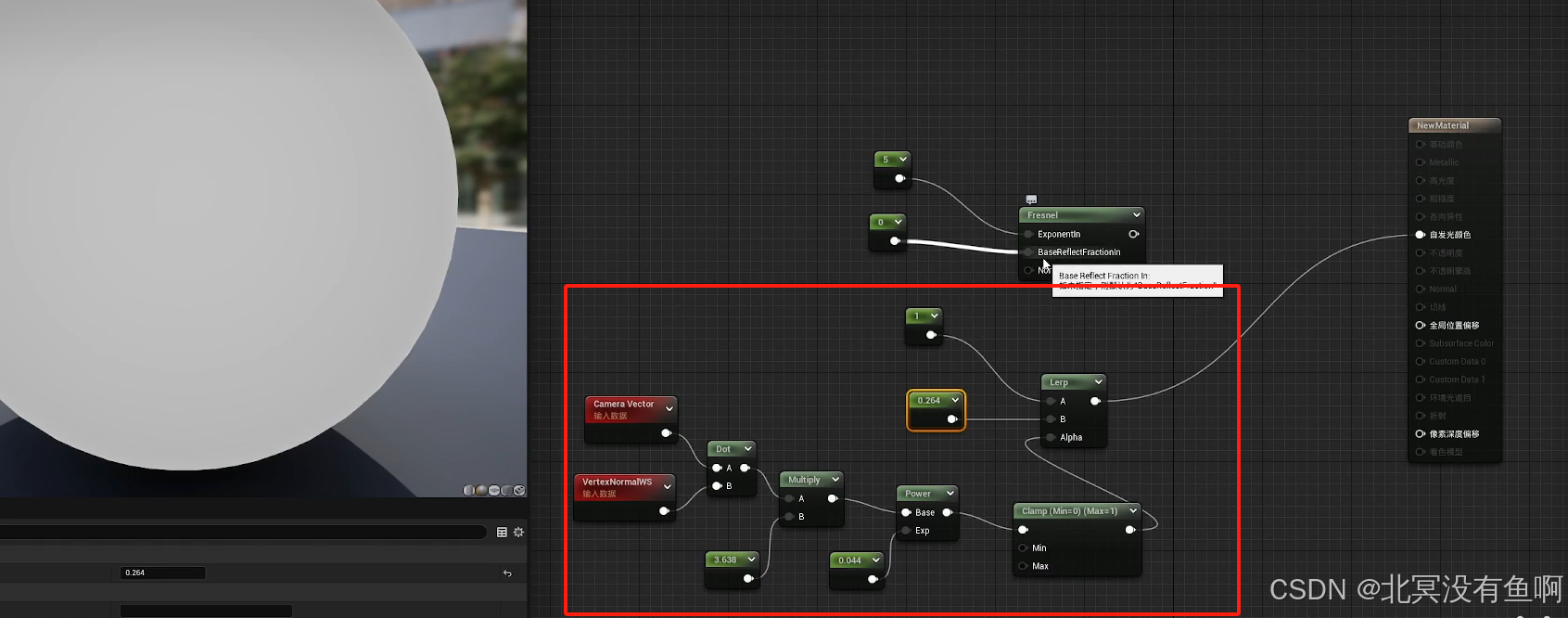Click the output pin of constant 3.638
This screenshot has height=618, width=1568.
click(748, 579)
